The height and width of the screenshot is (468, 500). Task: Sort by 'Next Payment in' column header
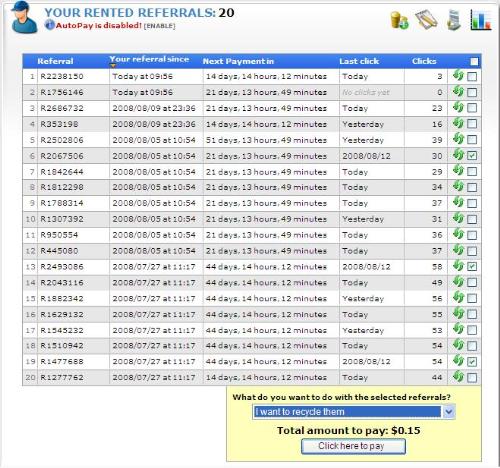click(x=238, y=61)
